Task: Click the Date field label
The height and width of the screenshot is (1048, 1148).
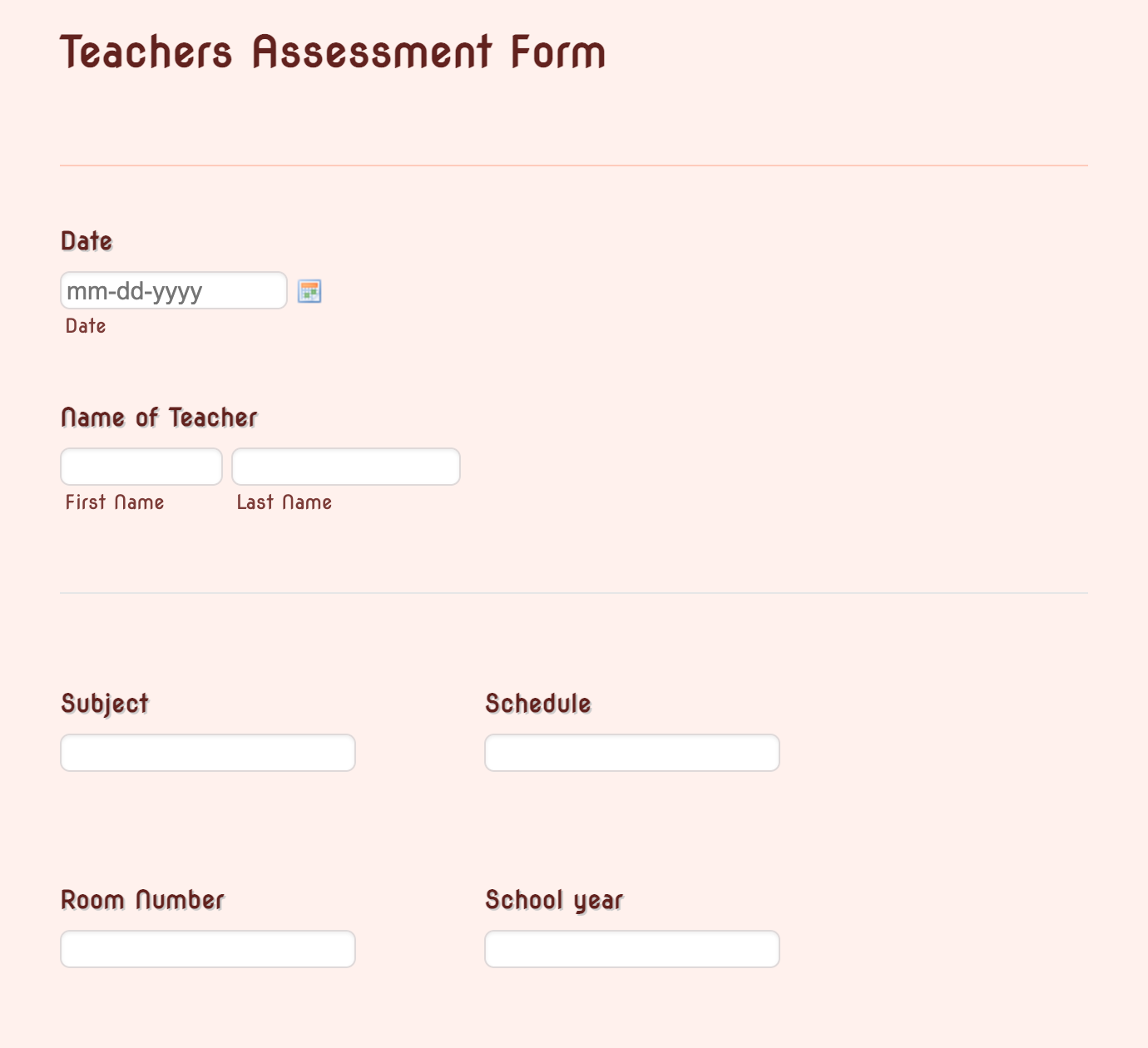Action: click(x=86, y=241)
